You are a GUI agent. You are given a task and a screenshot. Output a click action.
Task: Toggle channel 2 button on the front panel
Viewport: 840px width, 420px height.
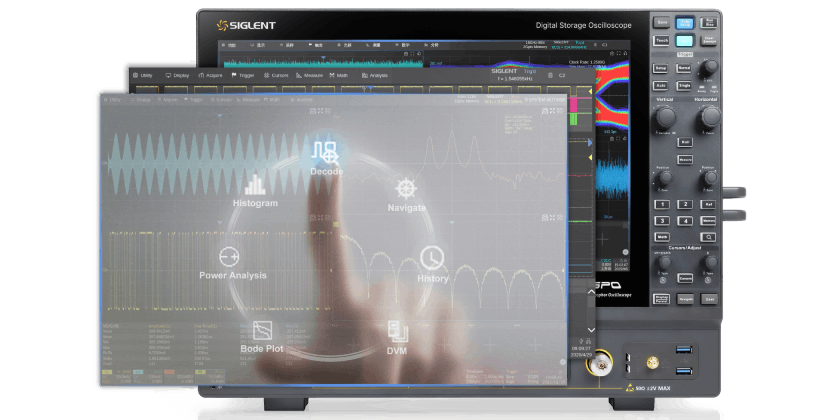(684, 203)
